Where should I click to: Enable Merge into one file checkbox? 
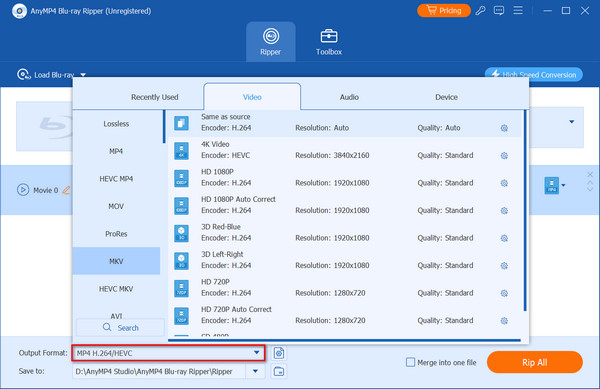coord(410,362)
